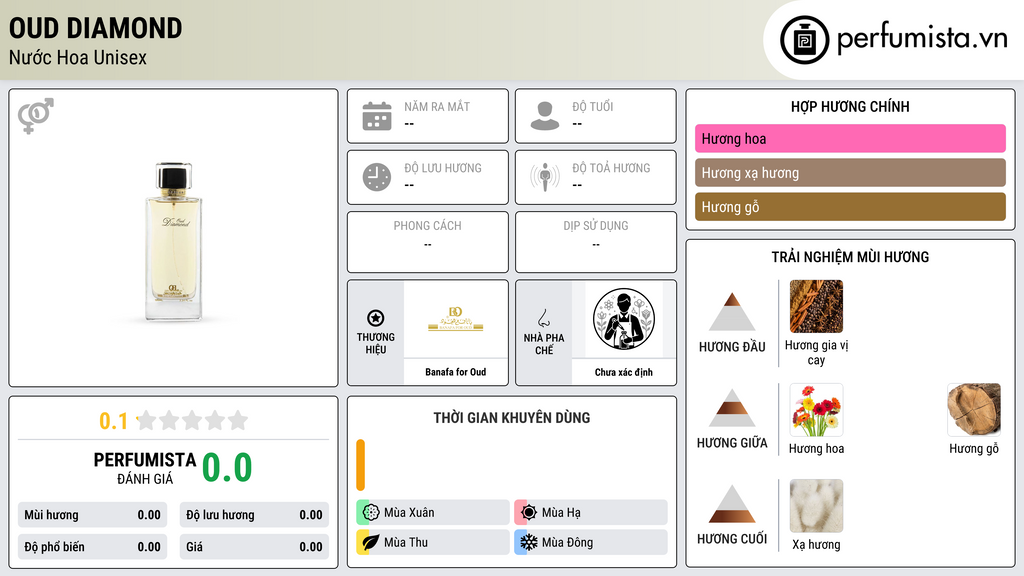Click the Độ lưu hương 0.00 score row

click(x=254, y=515)
